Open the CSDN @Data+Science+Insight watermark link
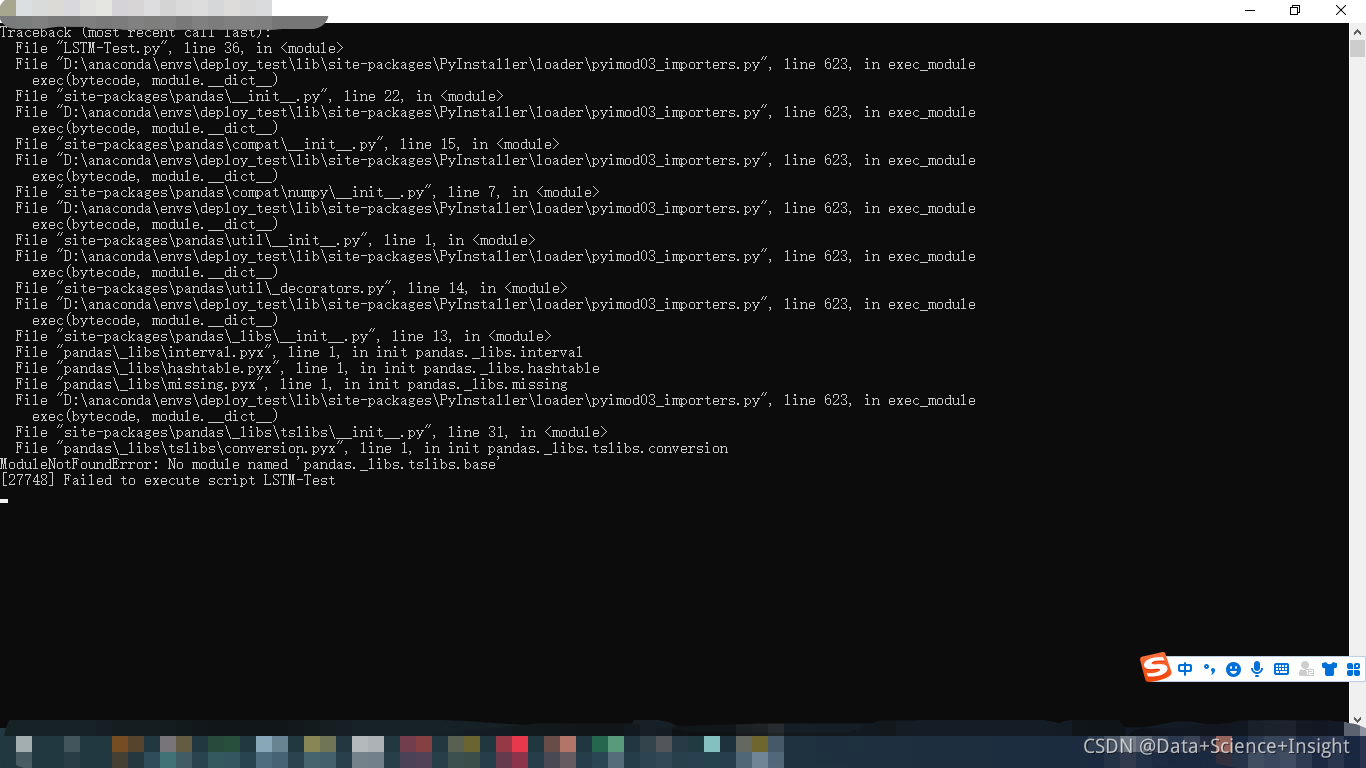The height and width of the screenshot is (768, 1366). pyautogui.click(x=1213, y=746)
